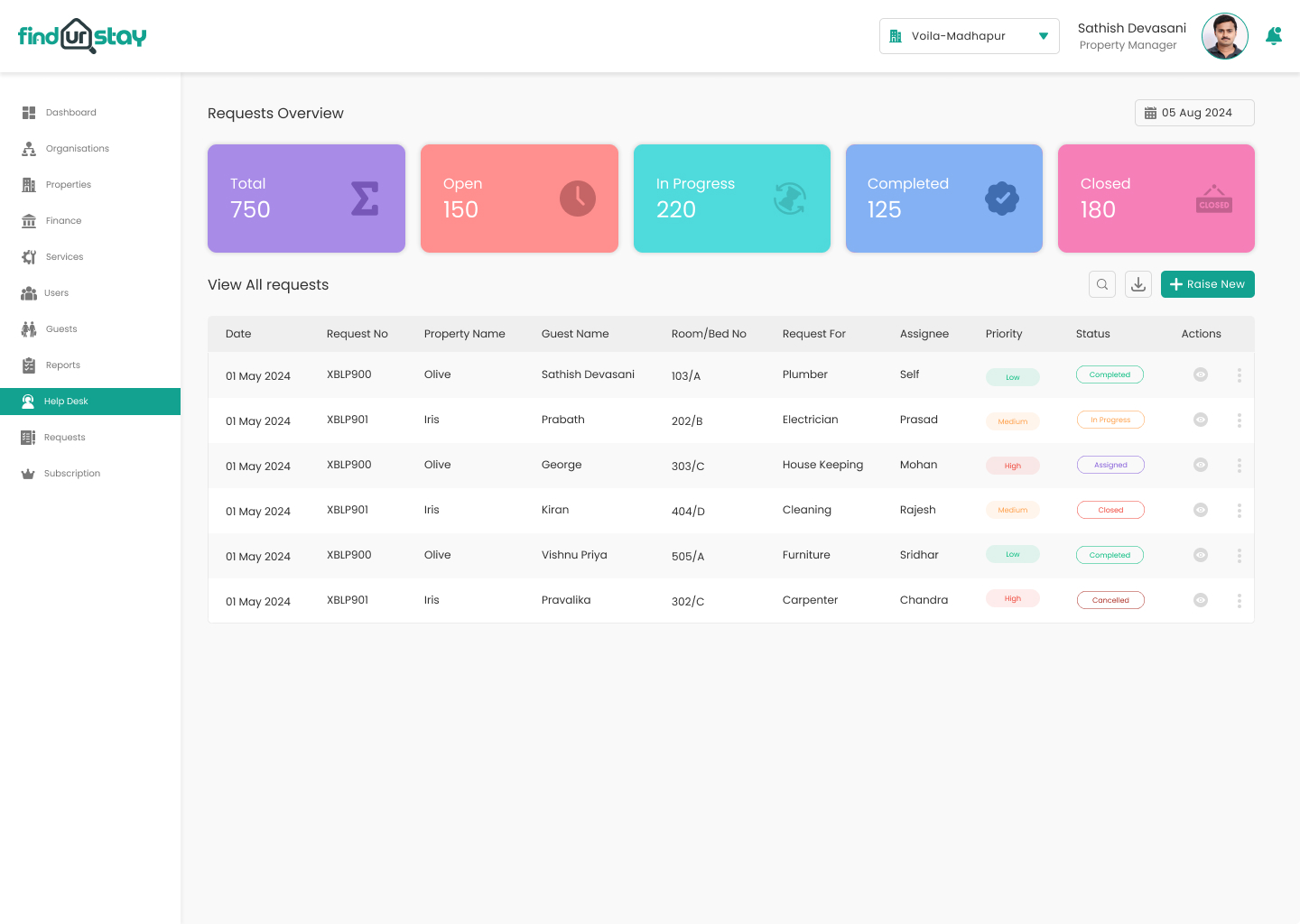Open more actions for Kiran's request
The height and width of the screenshot is (924, 1300).
tap(1240, 510)
